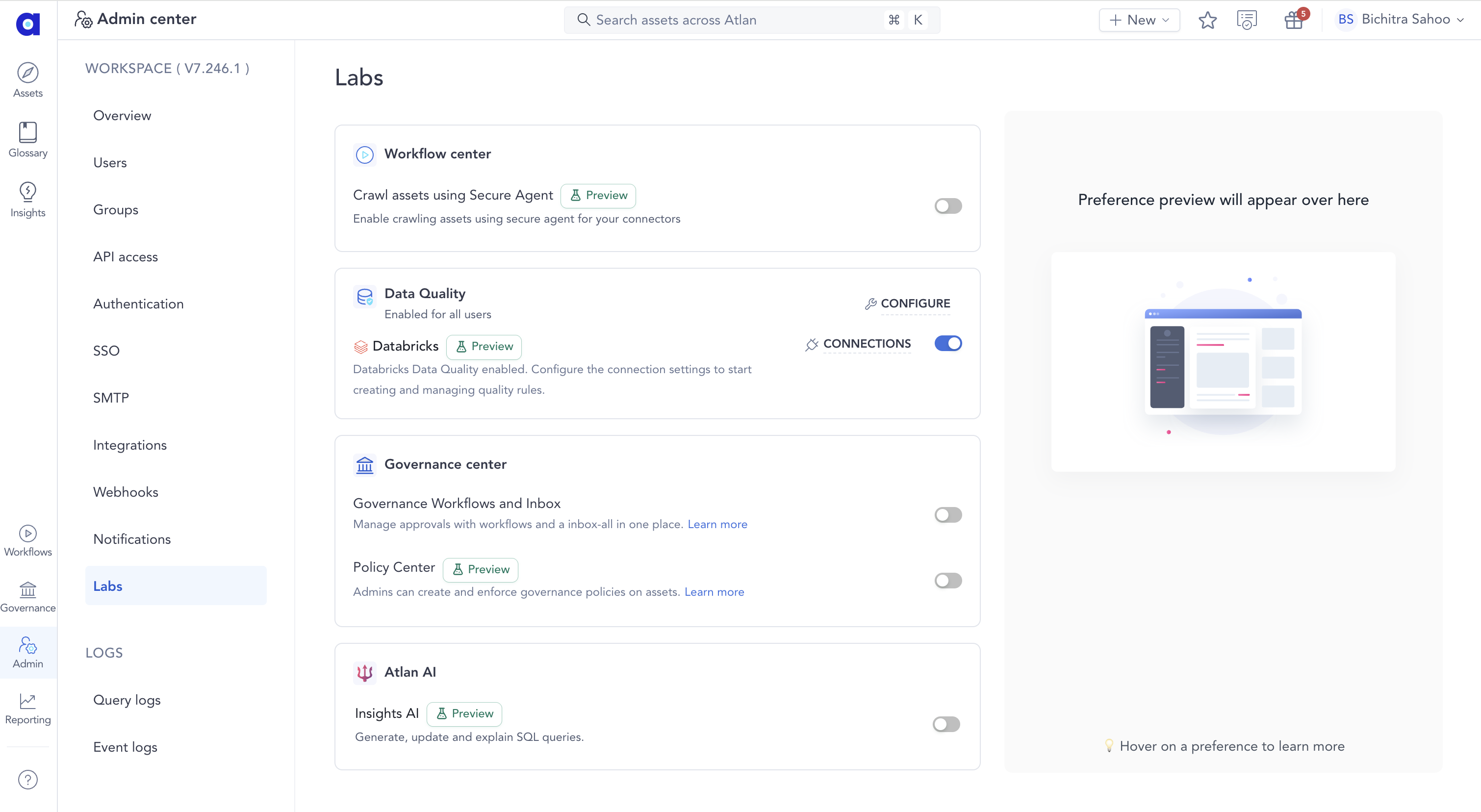Enable crawling assets using Secure Agent
The height and width of the screenshot is (812, 1481).
tap(947, 205)
